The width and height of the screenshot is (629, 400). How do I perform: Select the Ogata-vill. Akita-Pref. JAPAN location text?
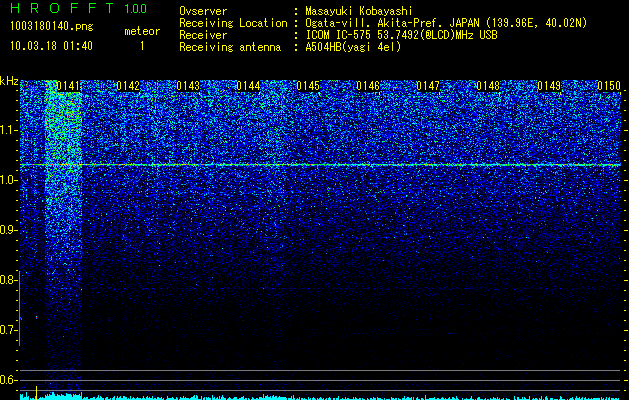click(446, 23)
